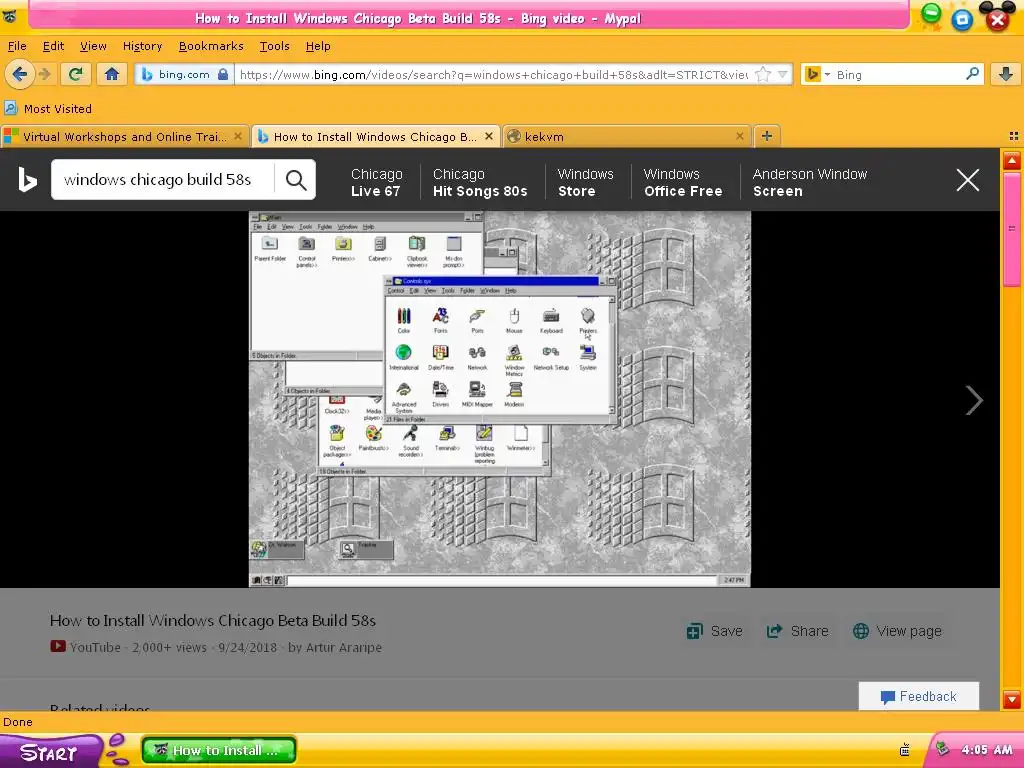
Task: Open Chicago Hit Songs 80s suggestion
Action: point(480,182)
